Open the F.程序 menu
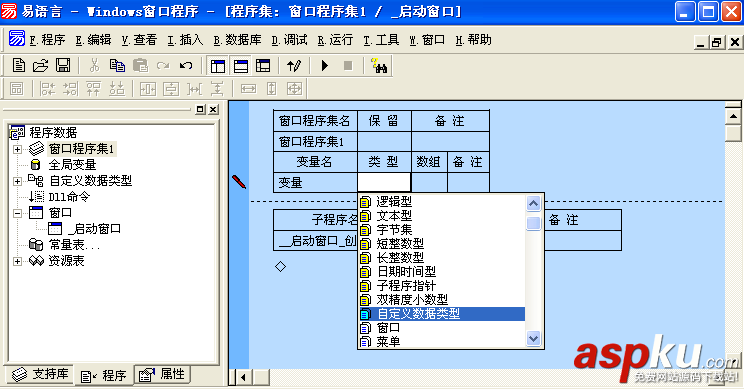The width and height of the screenshot is (744, 389). (x=47, y=40)
